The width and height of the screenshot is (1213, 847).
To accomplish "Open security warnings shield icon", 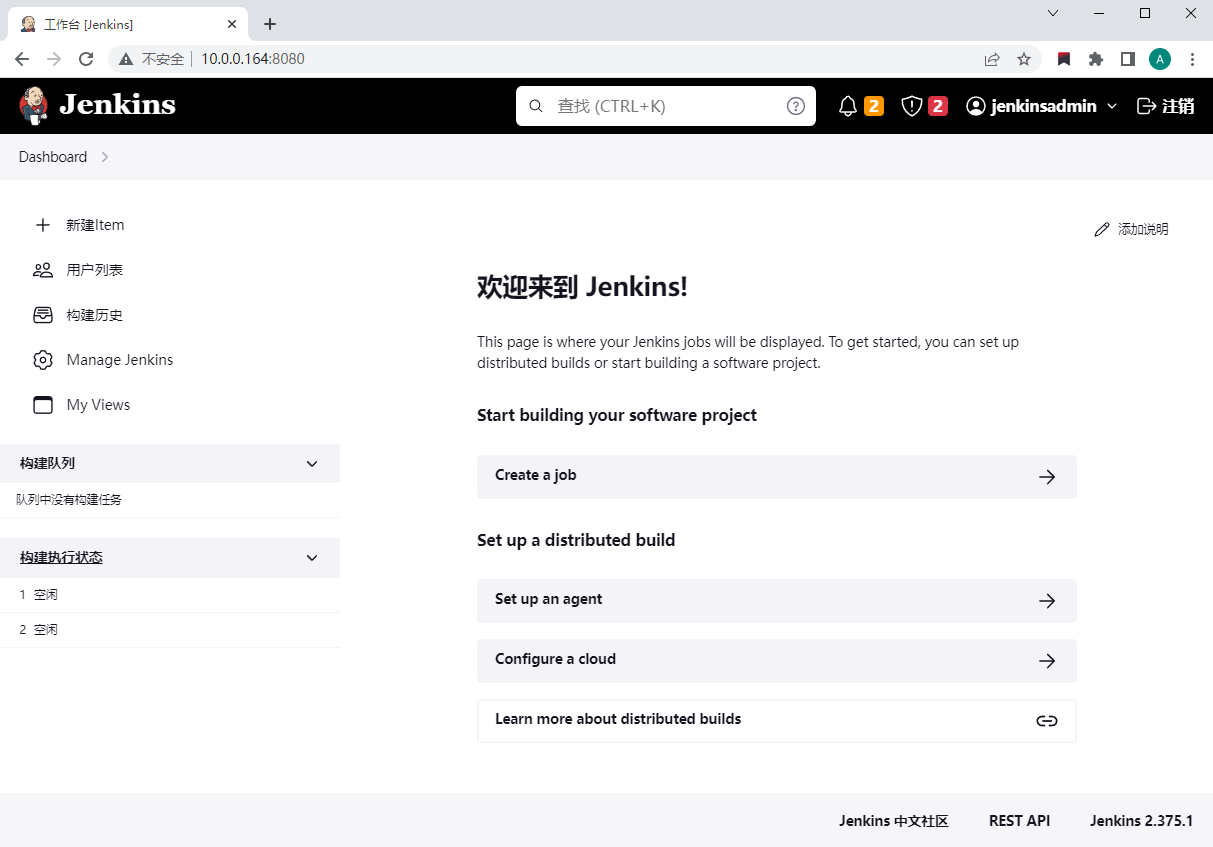I will tap(911, 106).
